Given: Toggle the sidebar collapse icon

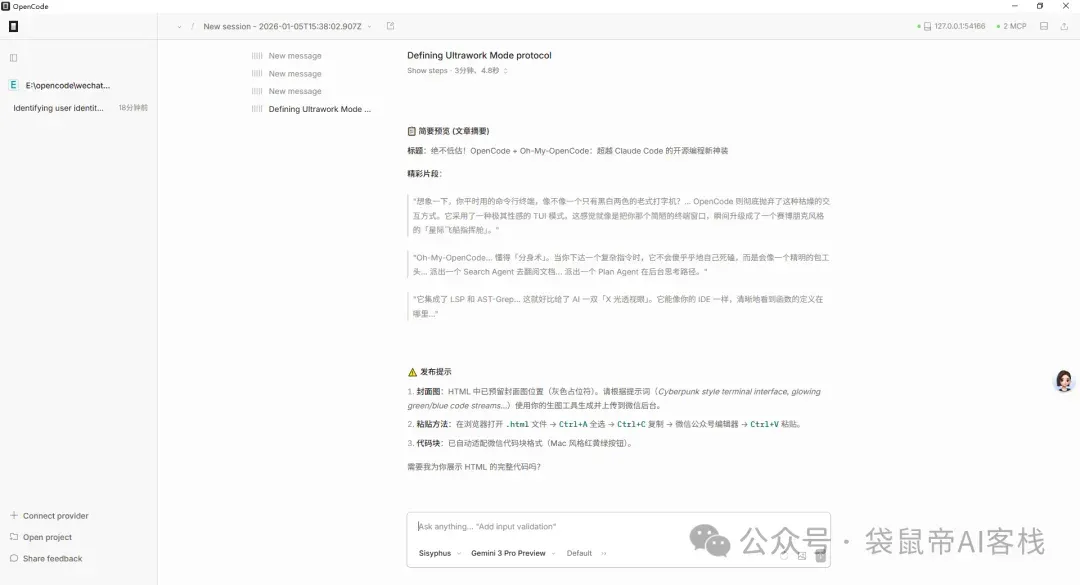Looking at the screenshot, I should [x=13, y=58].
